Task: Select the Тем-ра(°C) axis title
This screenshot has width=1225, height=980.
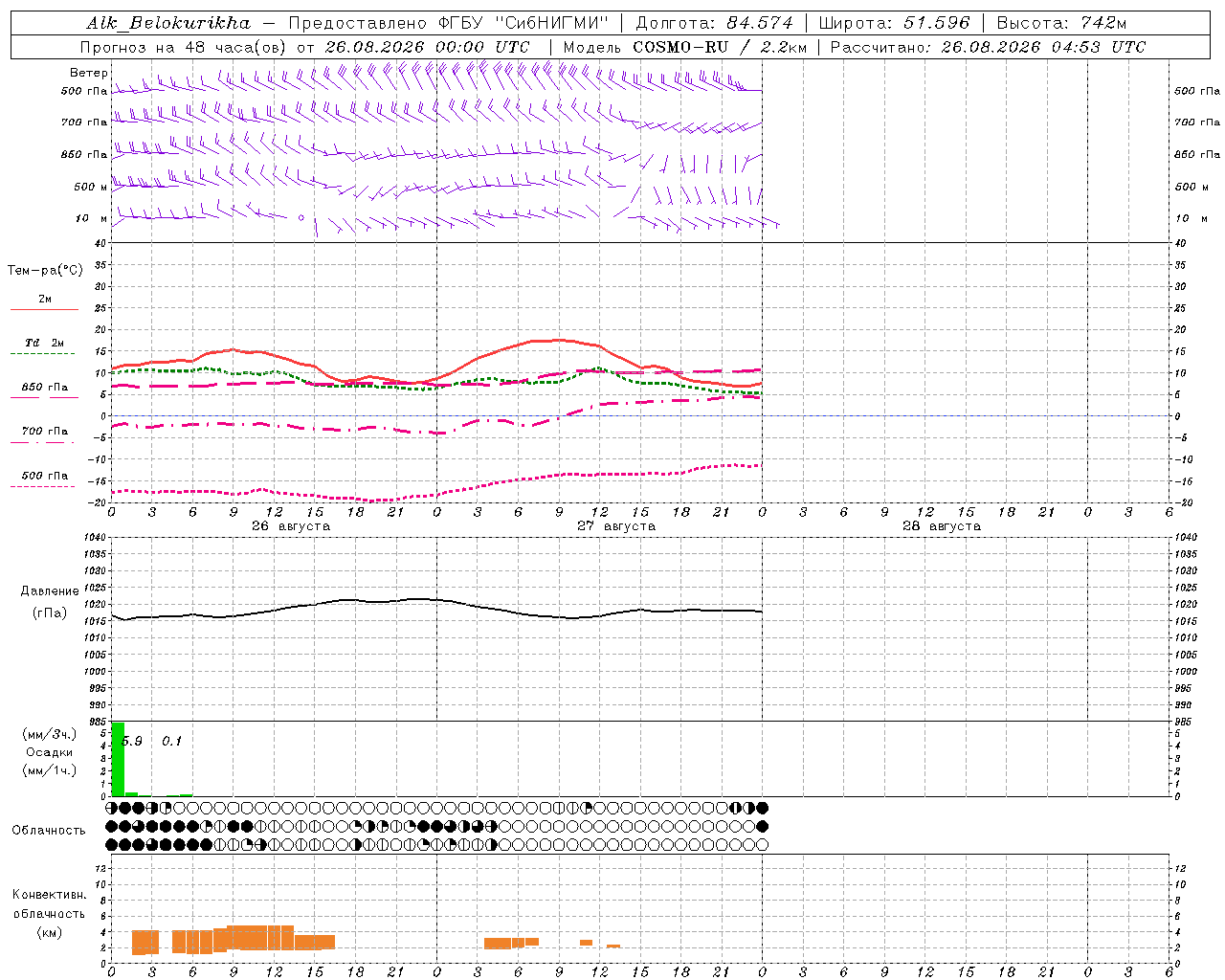Action: (x=45, y=271)
